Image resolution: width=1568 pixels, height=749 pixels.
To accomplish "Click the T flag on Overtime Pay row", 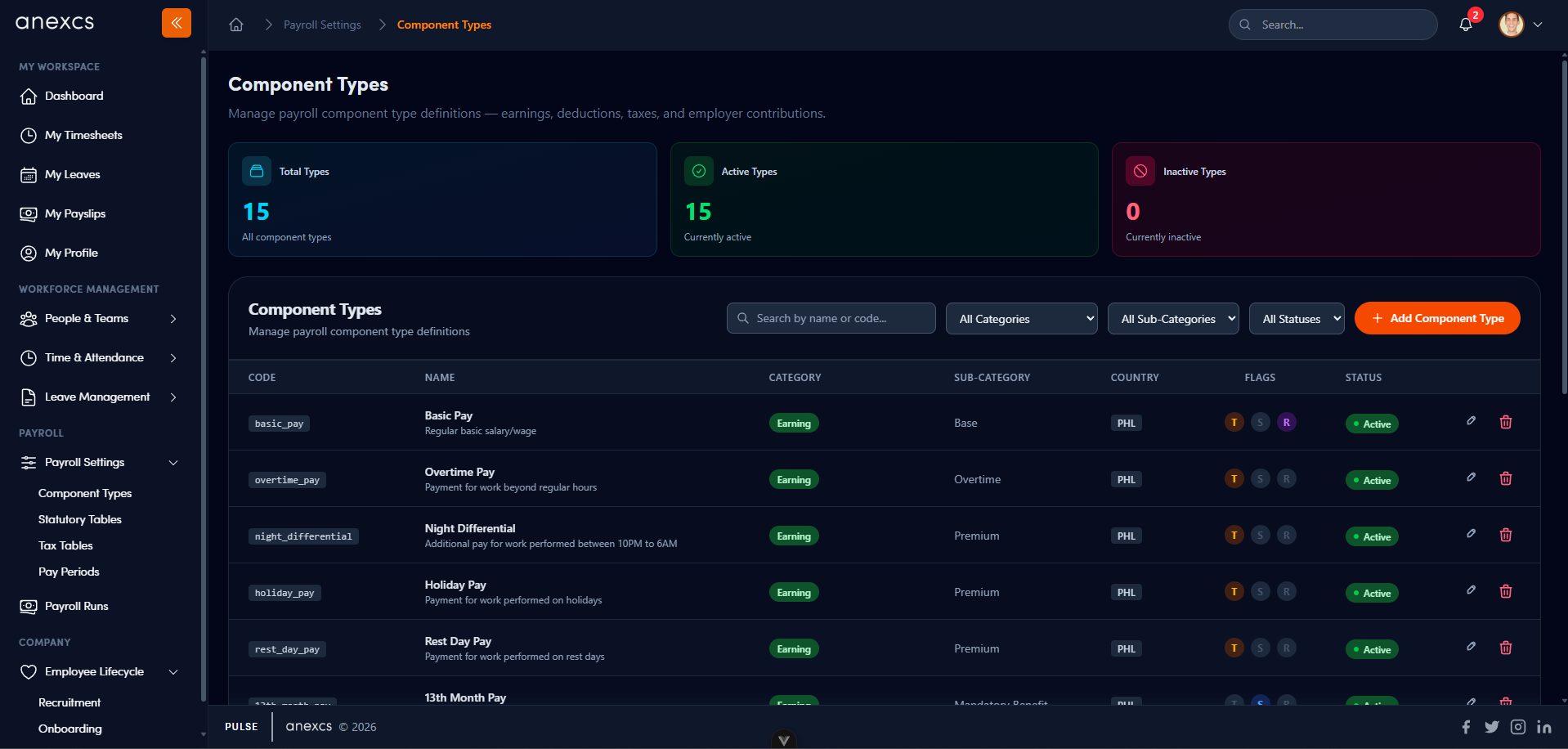I will click(1234, 478).
